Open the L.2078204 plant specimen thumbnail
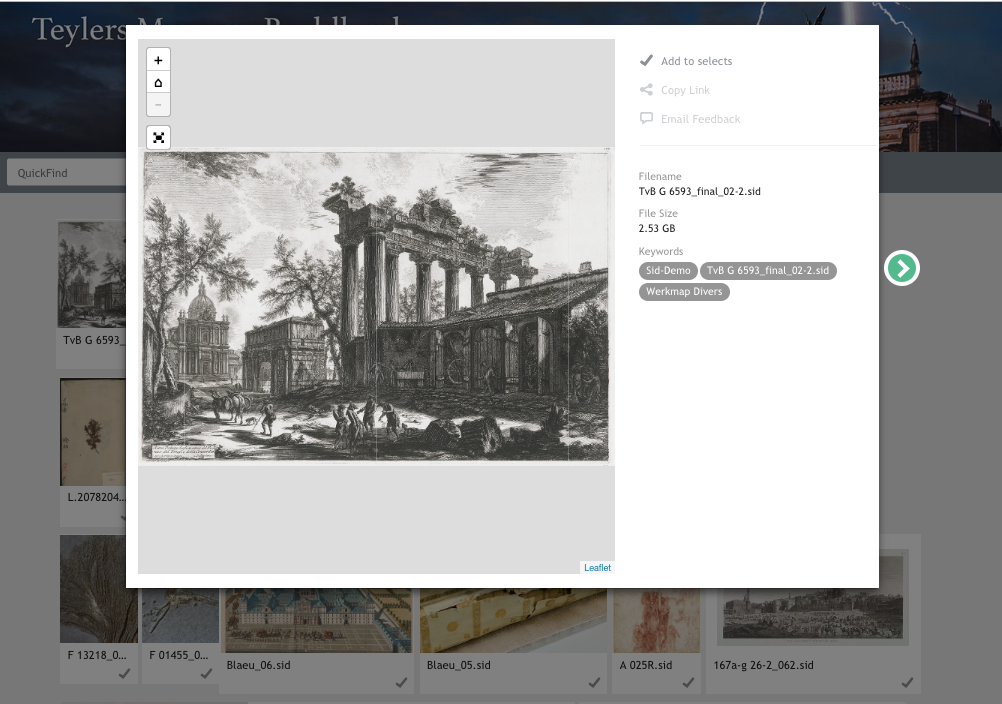The width and height of the screenshot is (1002, 704). pos(93,432)
